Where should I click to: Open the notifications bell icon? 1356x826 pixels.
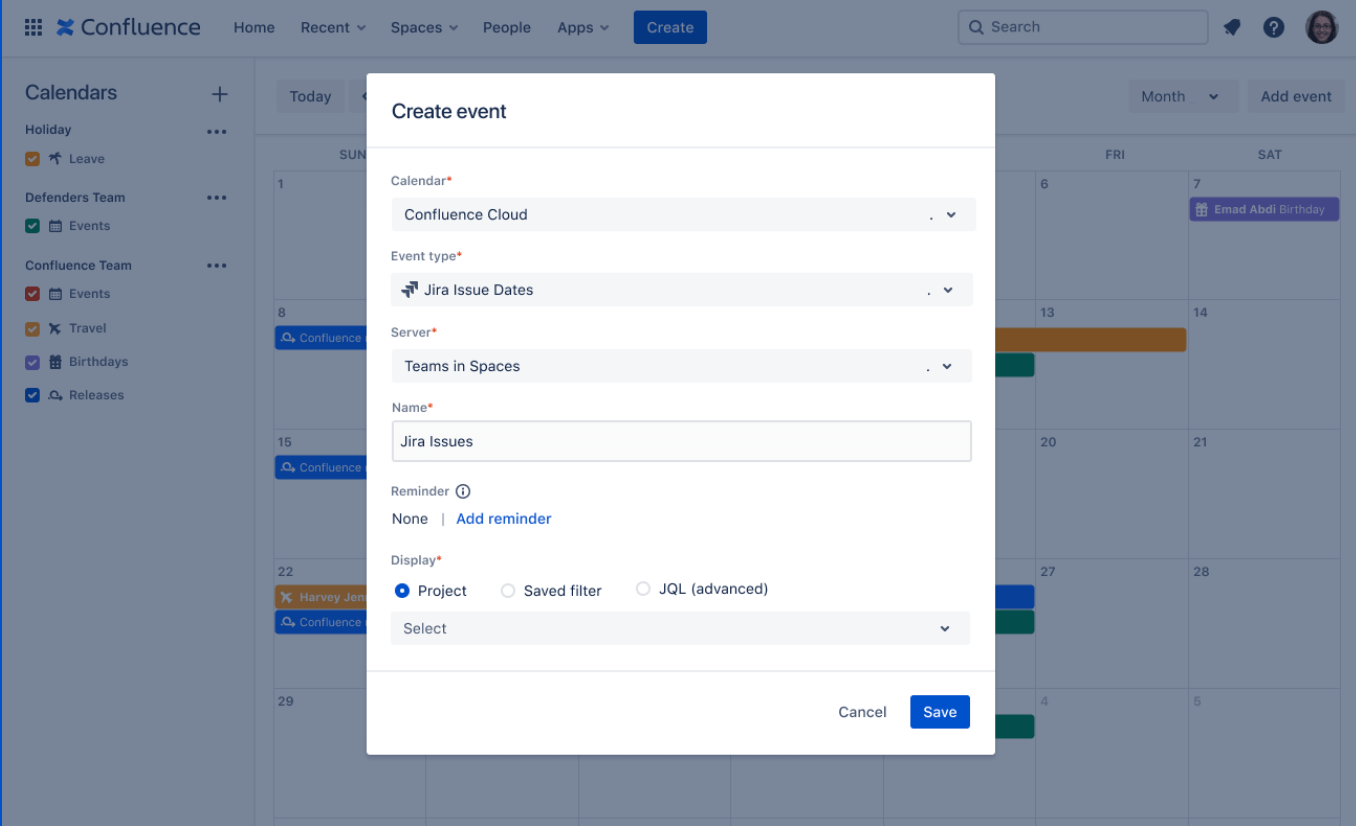[1232, 28]
